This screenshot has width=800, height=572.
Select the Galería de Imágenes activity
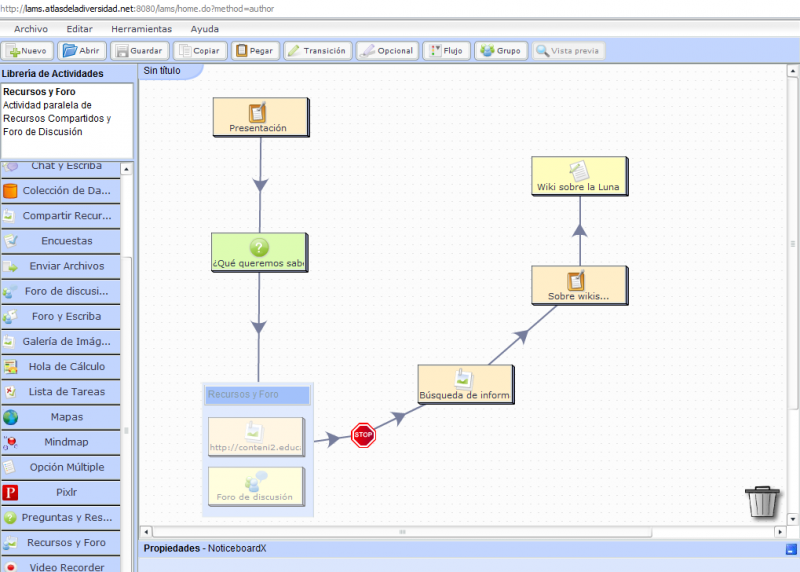click(x=61, y=341)
